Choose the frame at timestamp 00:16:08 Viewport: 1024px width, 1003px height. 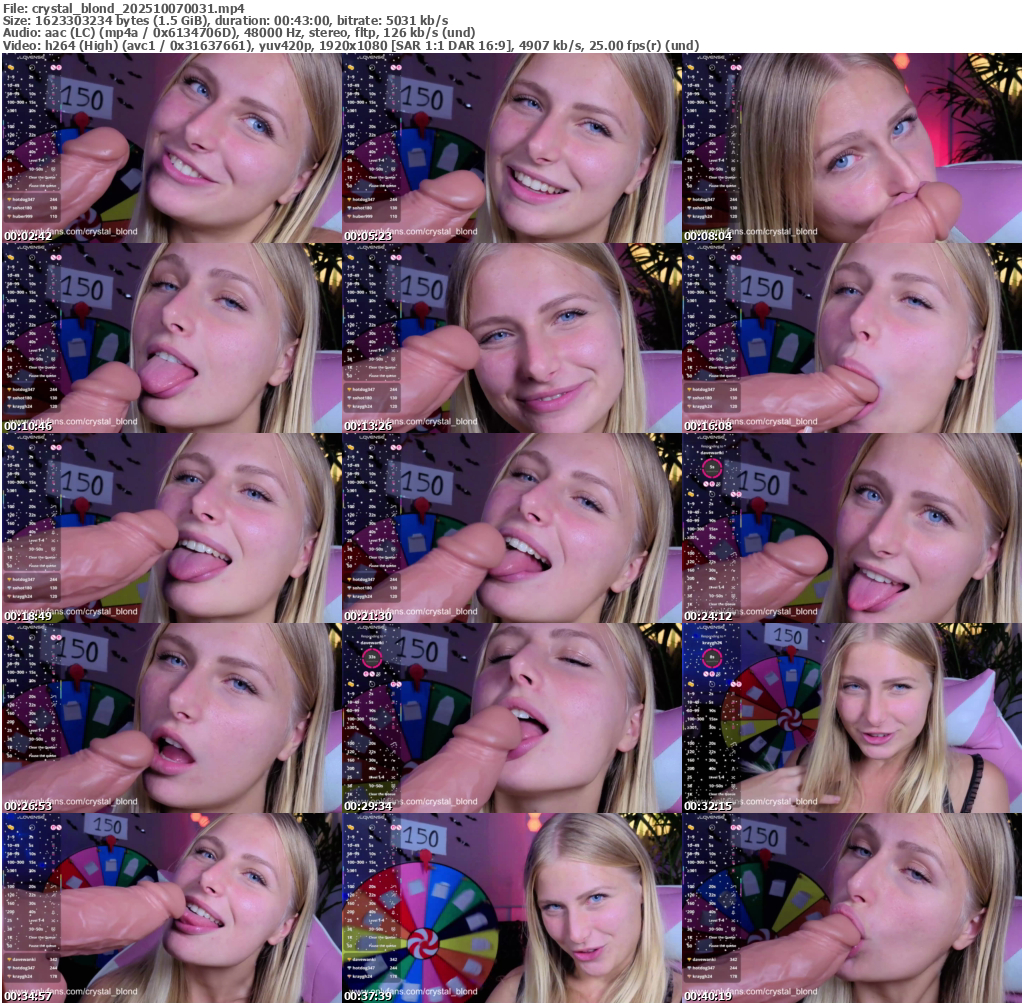pos(852,338)
